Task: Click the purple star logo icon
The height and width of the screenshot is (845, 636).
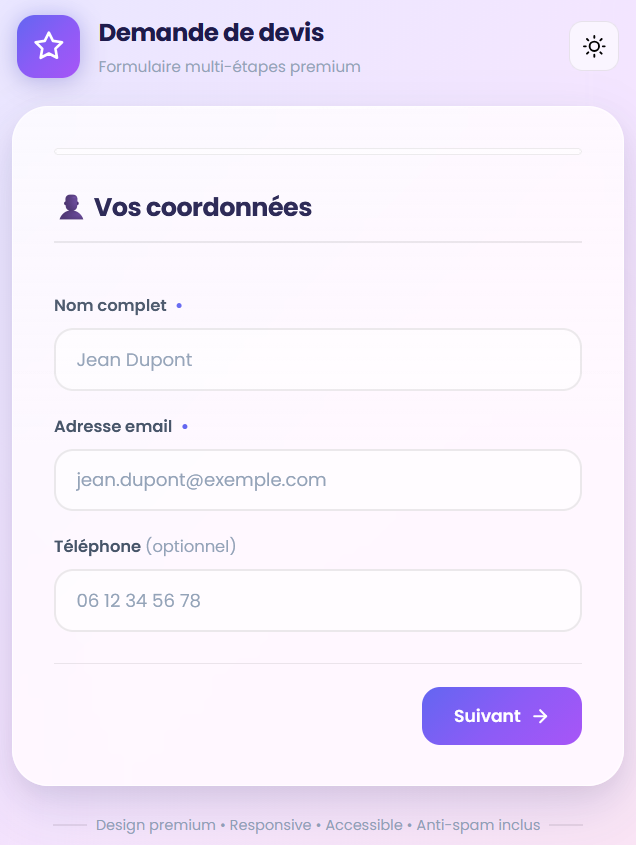Action: [x=48, y=46]
